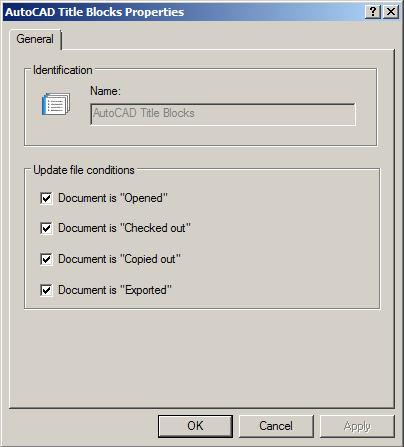Untick the Document is "Exported" checkbox

click(46, 290)
